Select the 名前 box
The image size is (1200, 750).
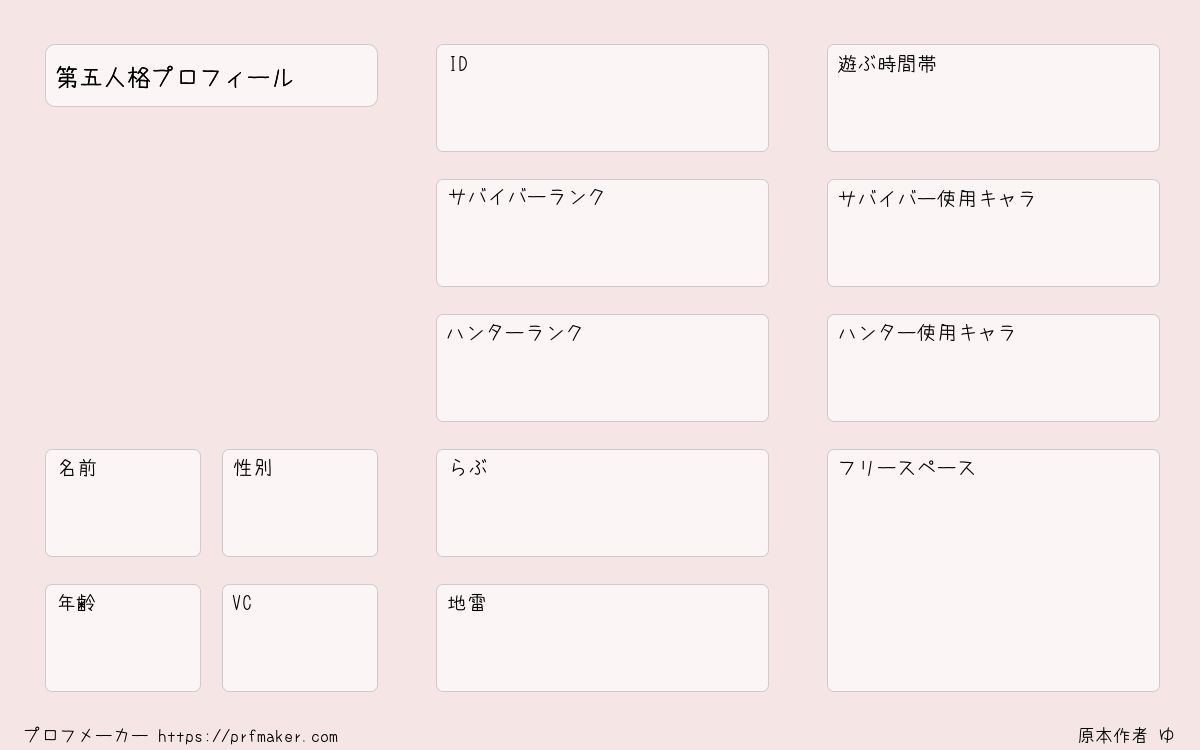tap(123, 503)
